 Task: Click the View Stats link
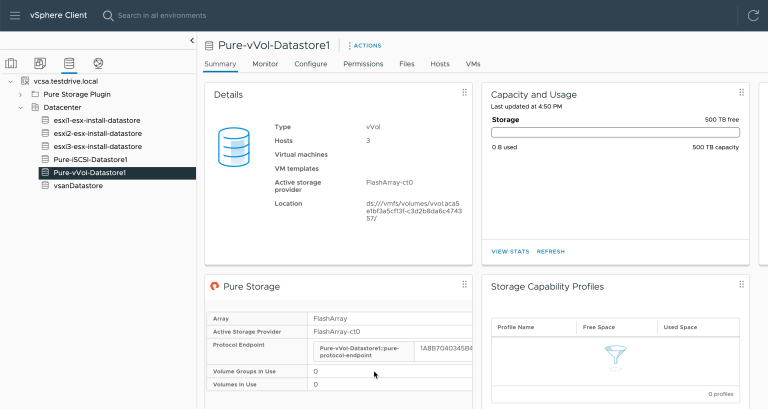(510, 251)
